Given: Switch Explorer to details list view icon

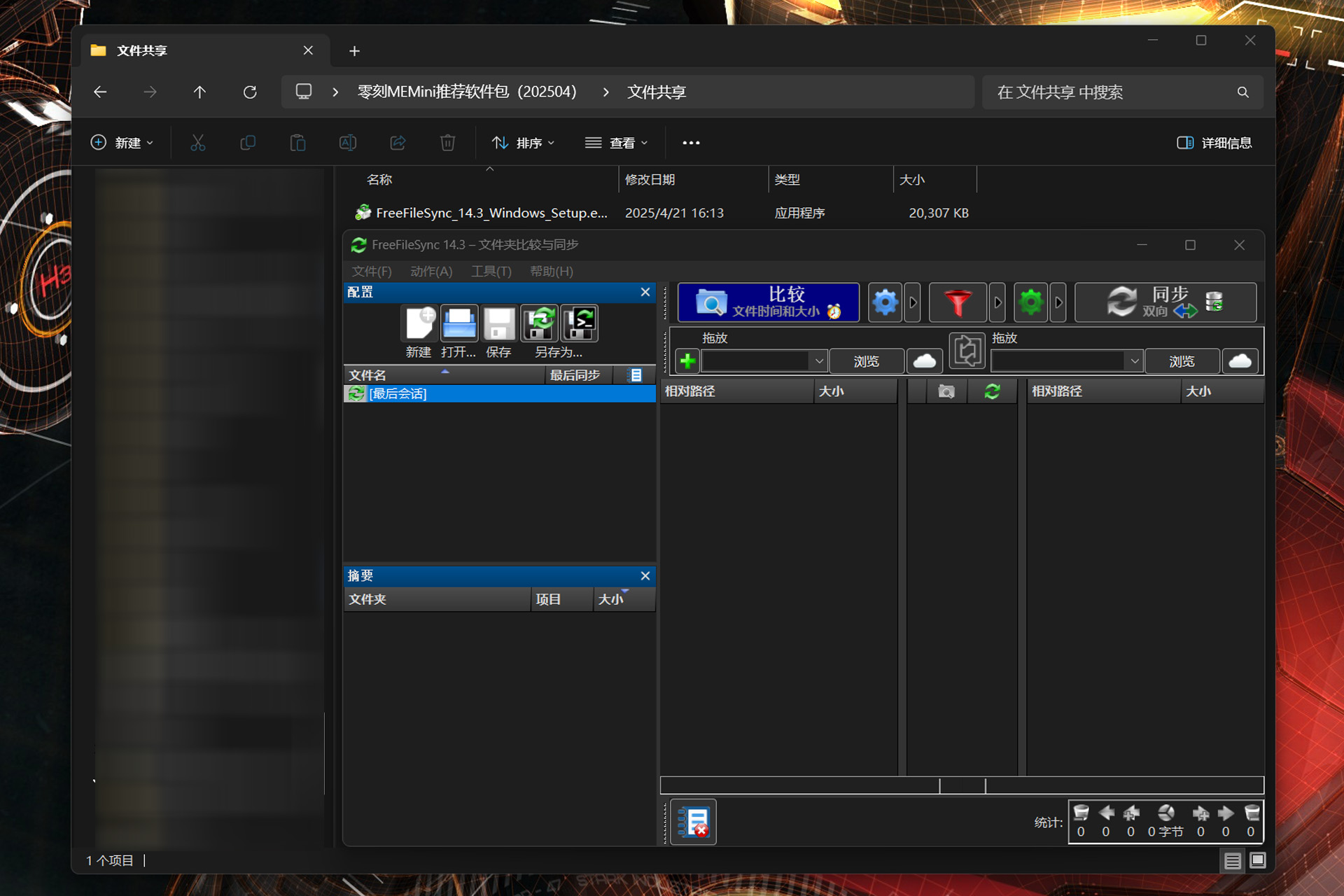Looking at the screenshot, I should coord(1233,860).
